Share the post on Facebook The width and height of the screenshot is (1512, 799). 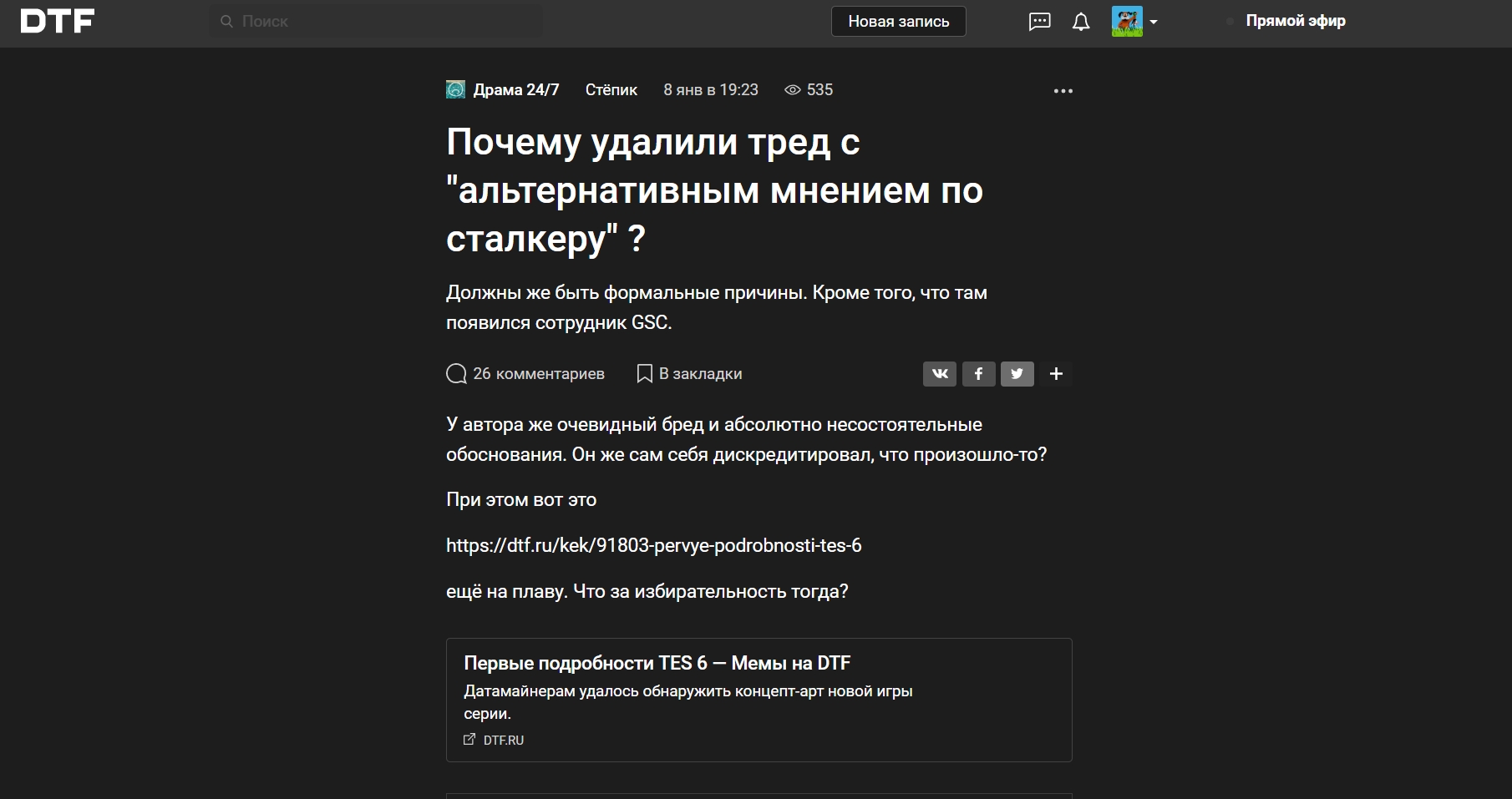click(978, 374)
